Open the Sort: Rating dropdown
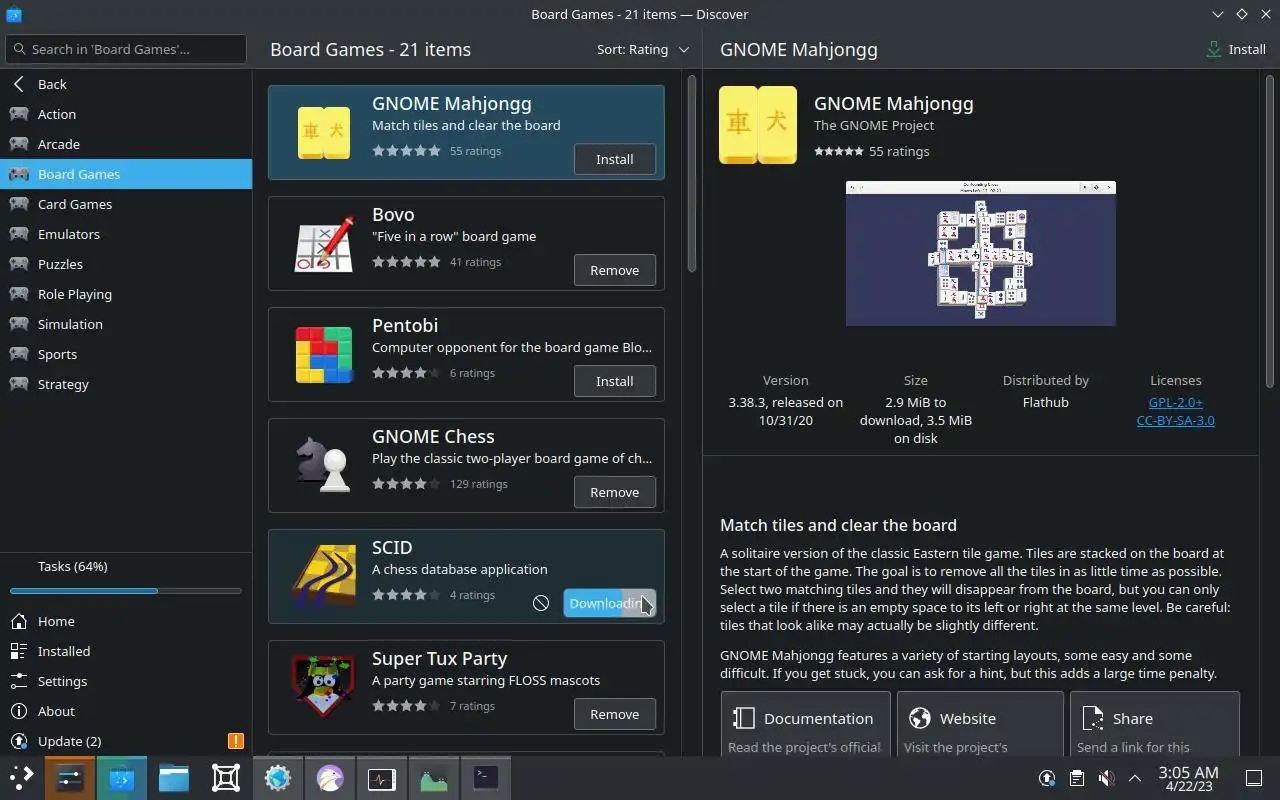Screen dimensions: 1280x800 [x=643, y=49]
